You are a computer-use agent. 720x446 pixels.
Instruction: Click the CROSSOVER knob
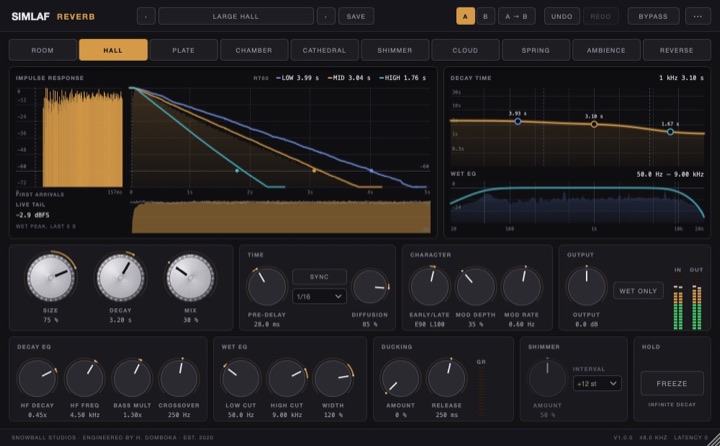[179, 378]
